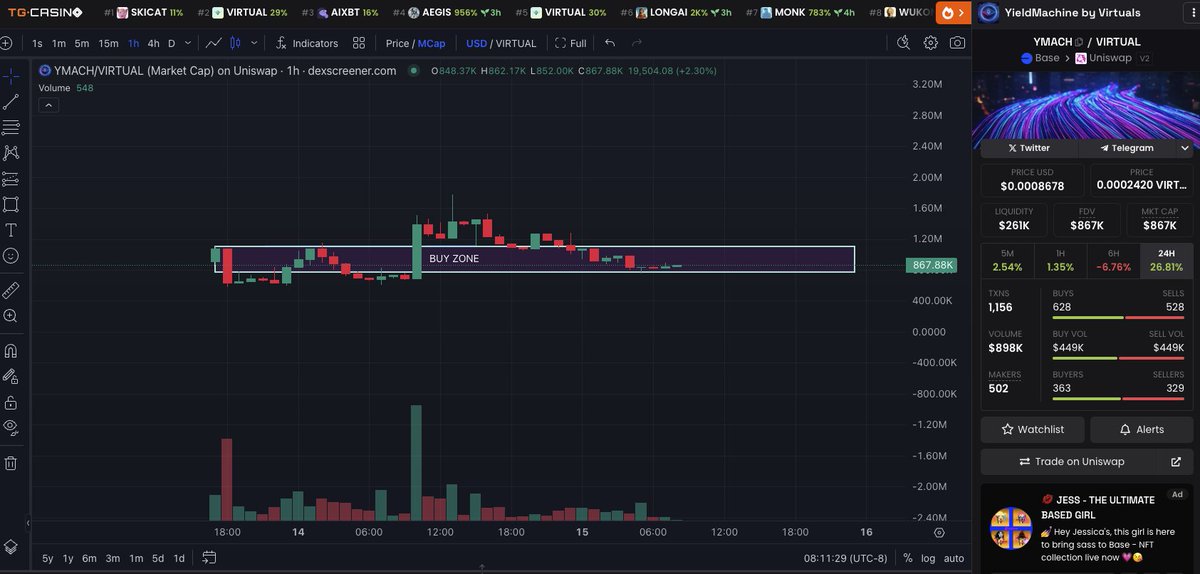
Task: Add a symbol to compare
Action: click(x=6, y=43)
